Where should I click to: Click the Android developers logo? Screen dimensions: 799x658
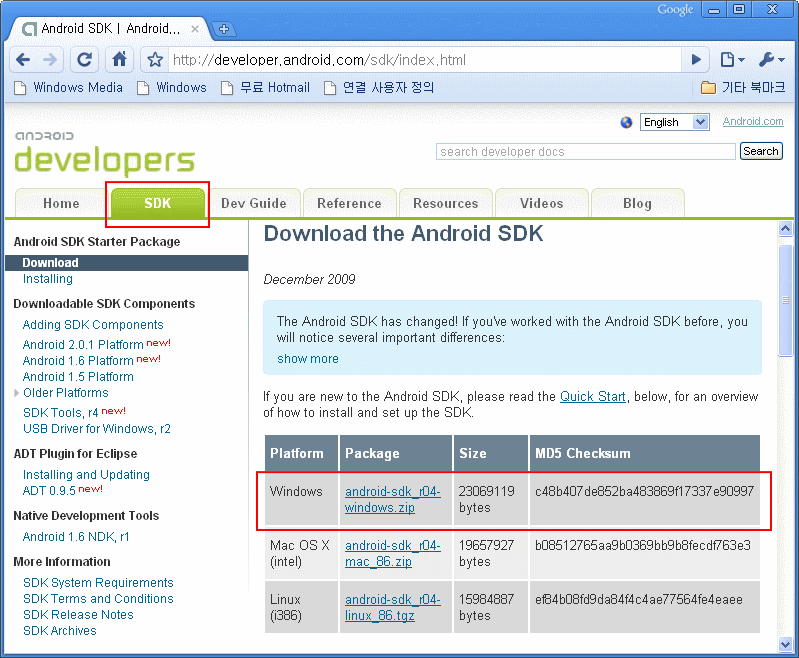[x=104, y=154]
